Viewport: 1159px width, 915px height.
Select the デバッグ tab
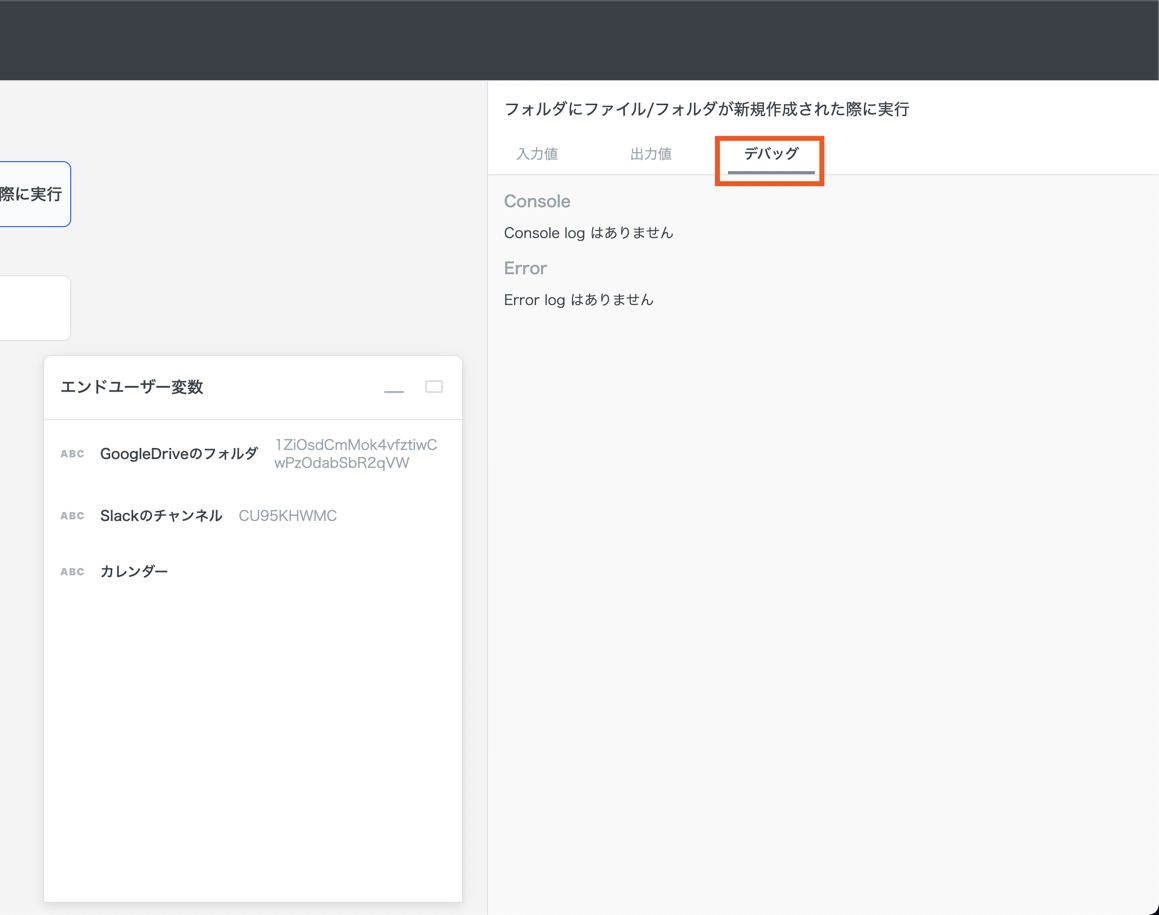[x=770, y=154]
